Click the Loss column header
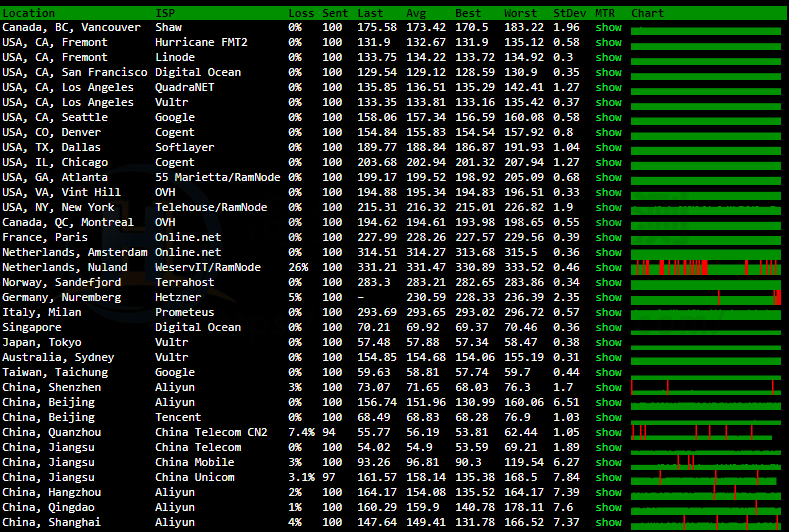 point(300,13)
